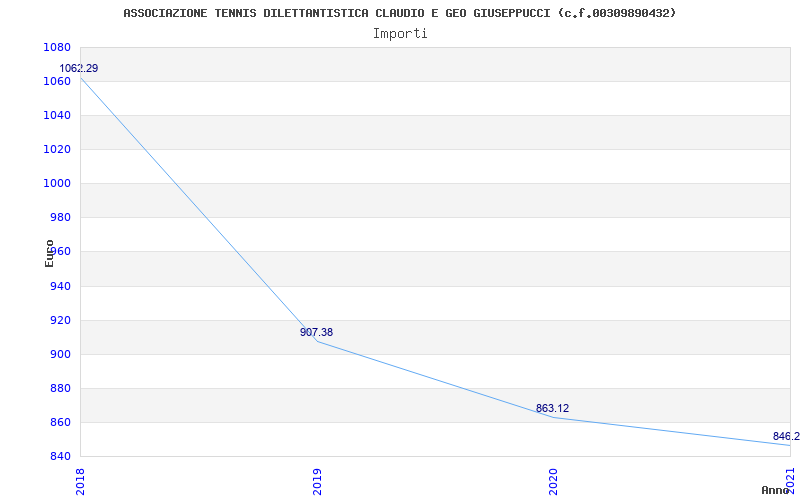Select the 2019 x-axis label
This screenshot has width=800, height=500.
point(317,482)
